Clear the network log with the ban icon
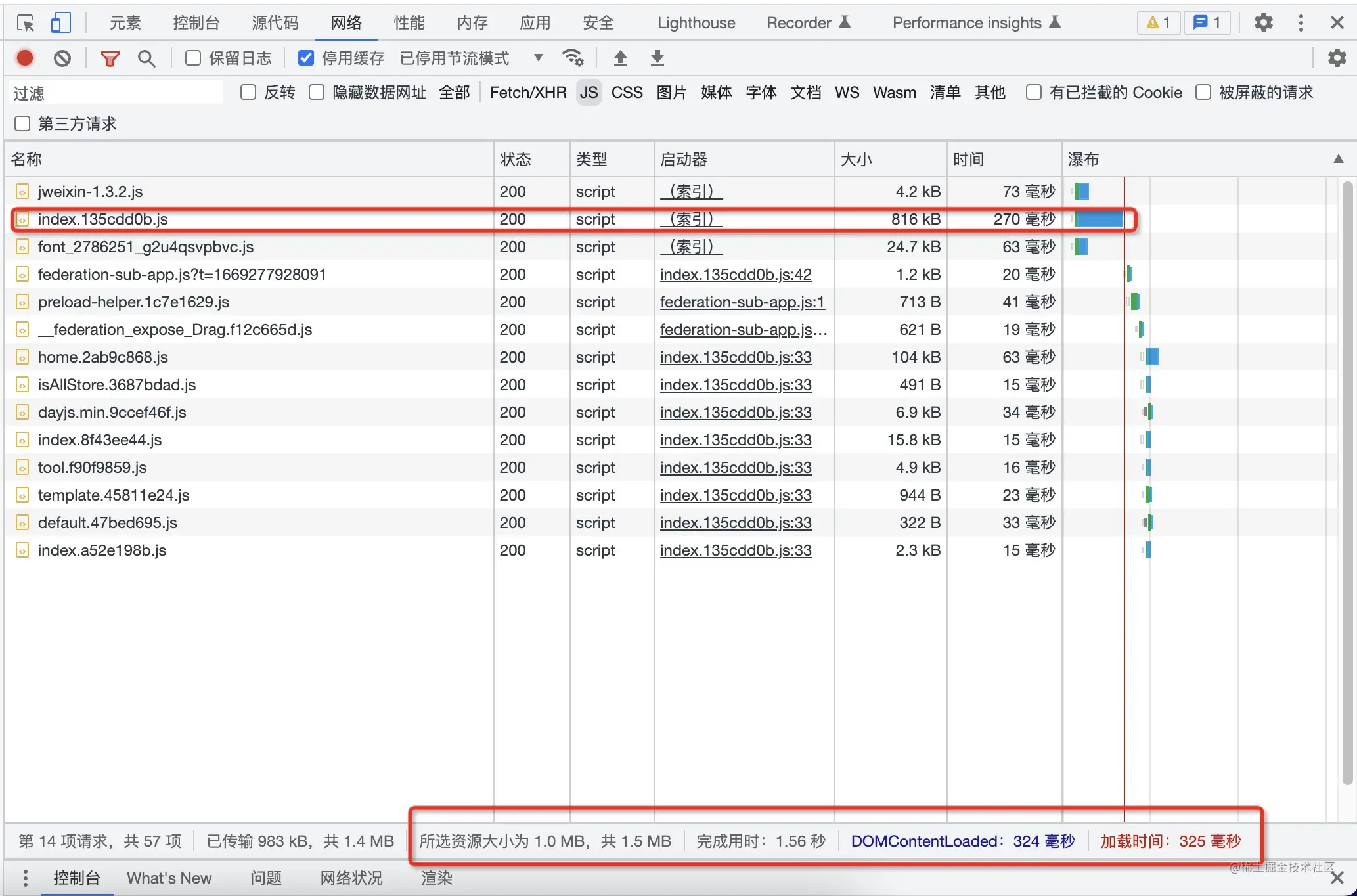Screen dimensions: 1357x896 [x=62, y=58]
